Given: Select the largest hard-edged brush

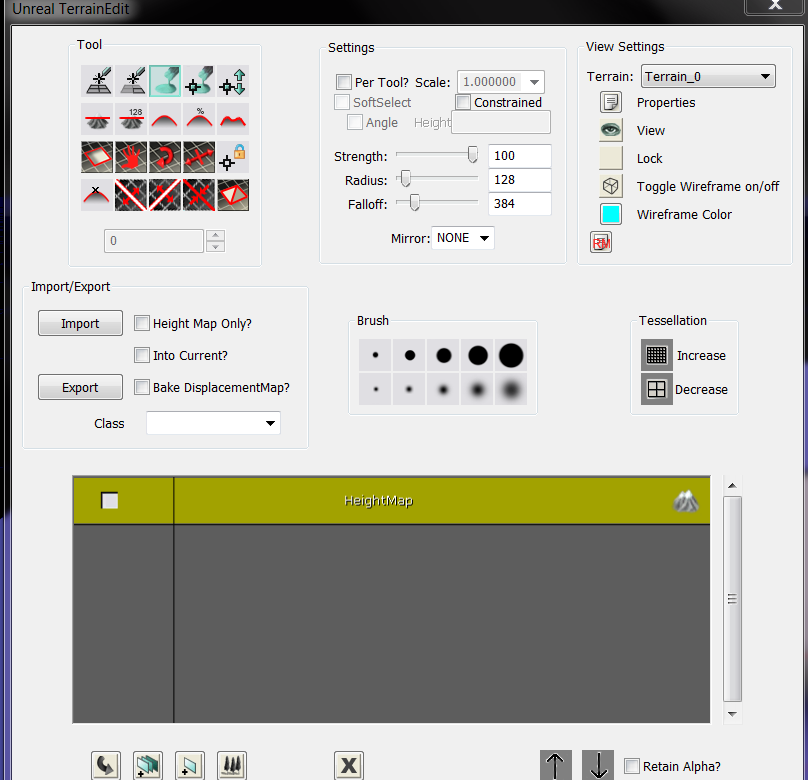Looking at the screenshot, I should (x=511, y=355).
